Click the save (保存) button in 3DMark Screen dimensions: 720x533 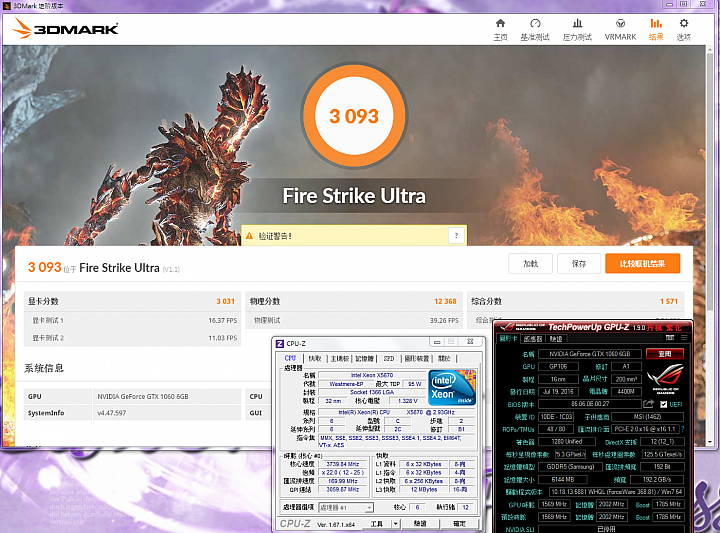pyautogui.click(x=579, y=264)
